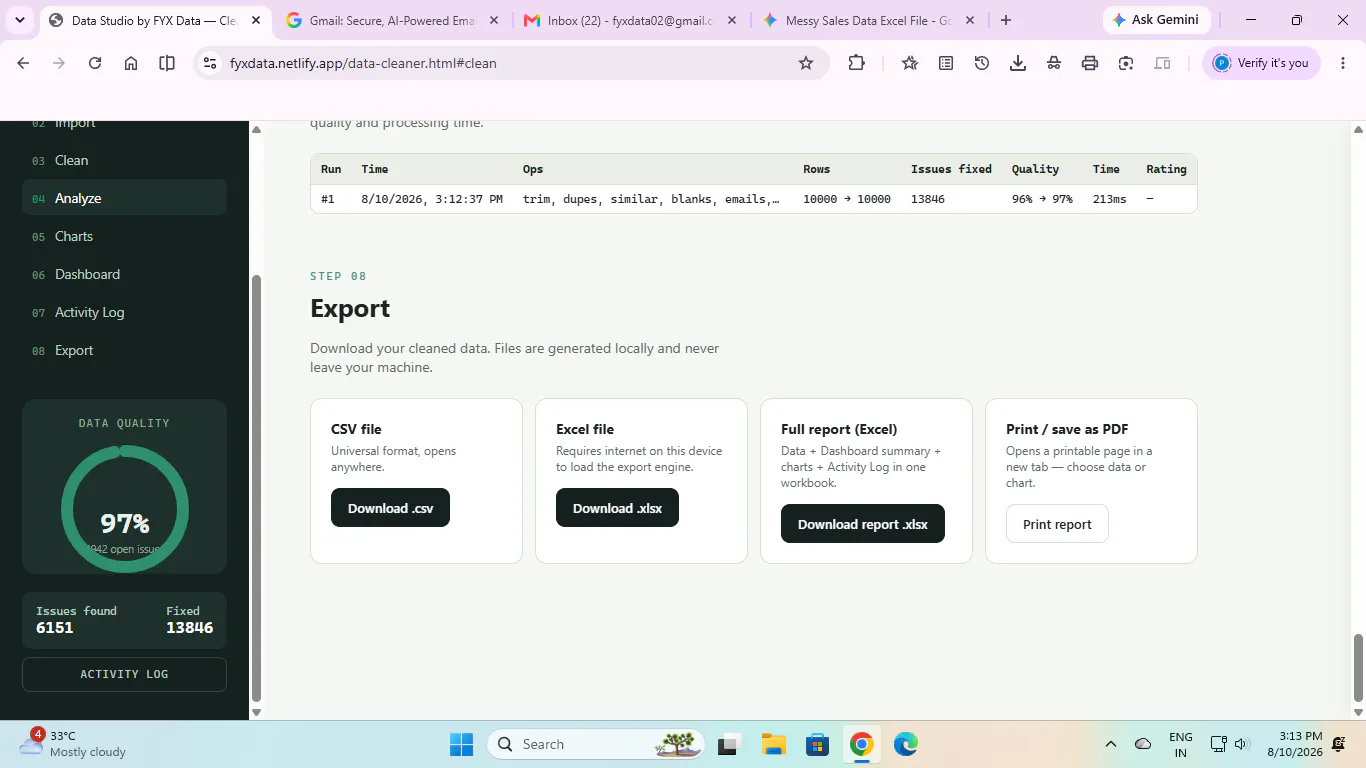Close the Data Studio by FYX Data tab
This screenshot has height=768, width=1366.
pos(255,20)
